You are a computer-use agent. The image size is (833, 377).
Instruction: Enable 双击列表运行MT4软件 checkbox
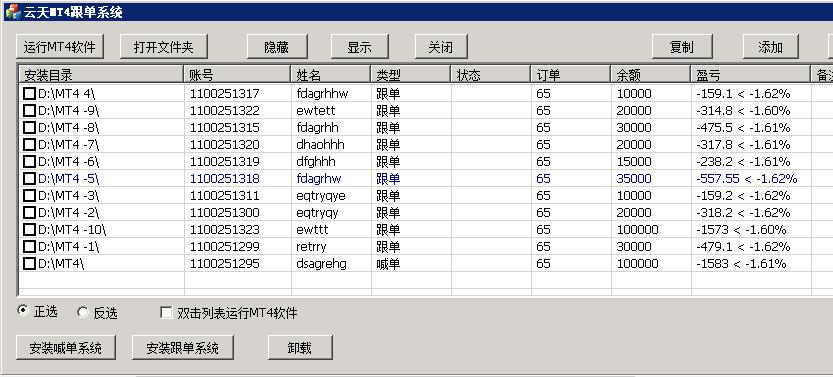166,313
